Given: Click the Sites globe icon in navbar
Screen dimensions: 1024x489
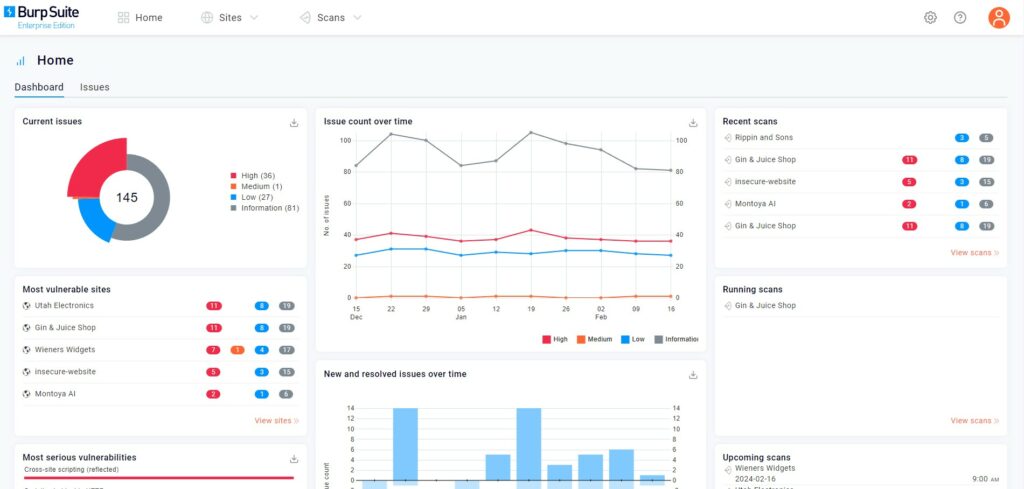Looking at the screenshot, I should [207, 18].
